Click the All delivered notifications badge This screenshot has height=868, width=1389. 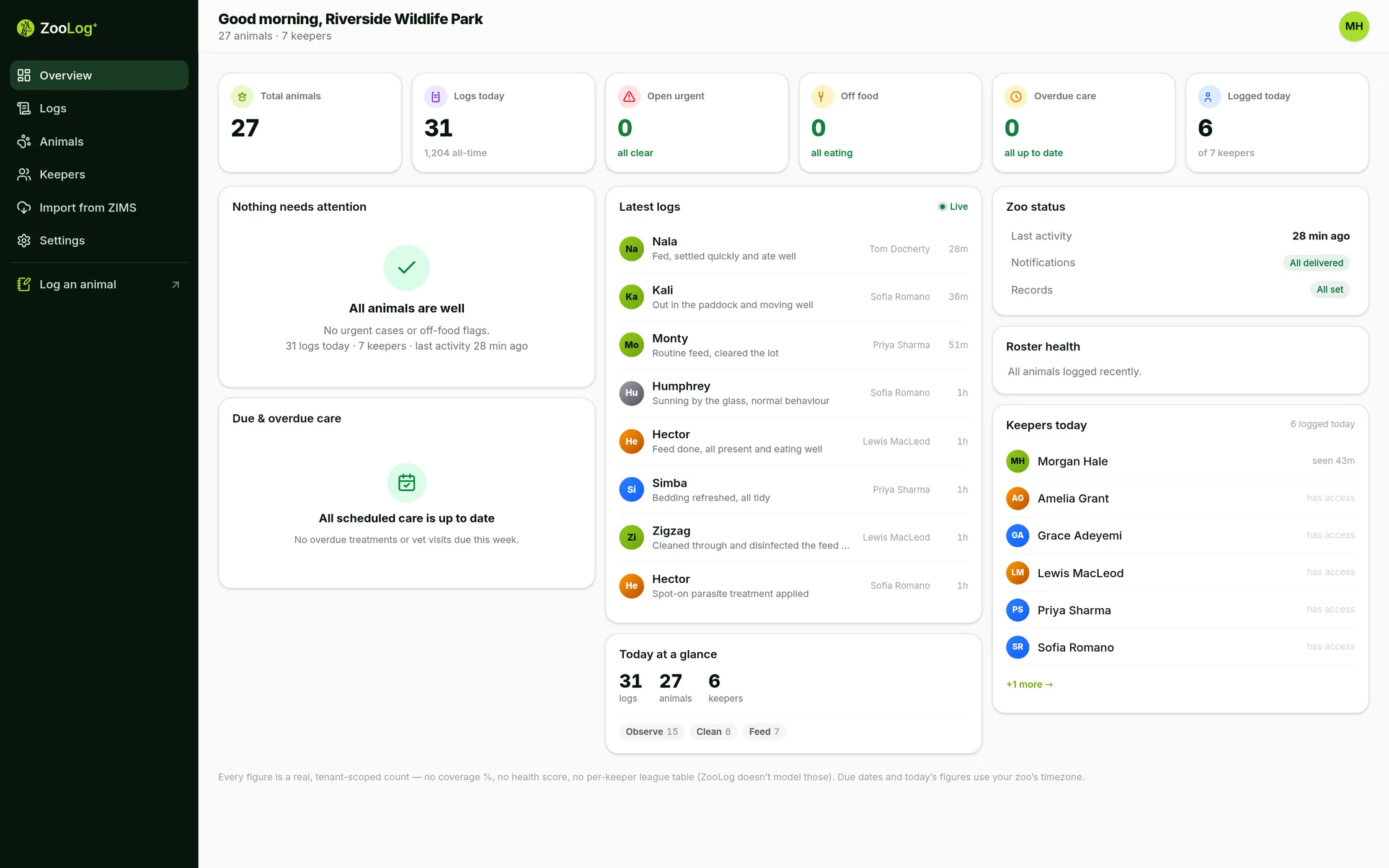1316,263
